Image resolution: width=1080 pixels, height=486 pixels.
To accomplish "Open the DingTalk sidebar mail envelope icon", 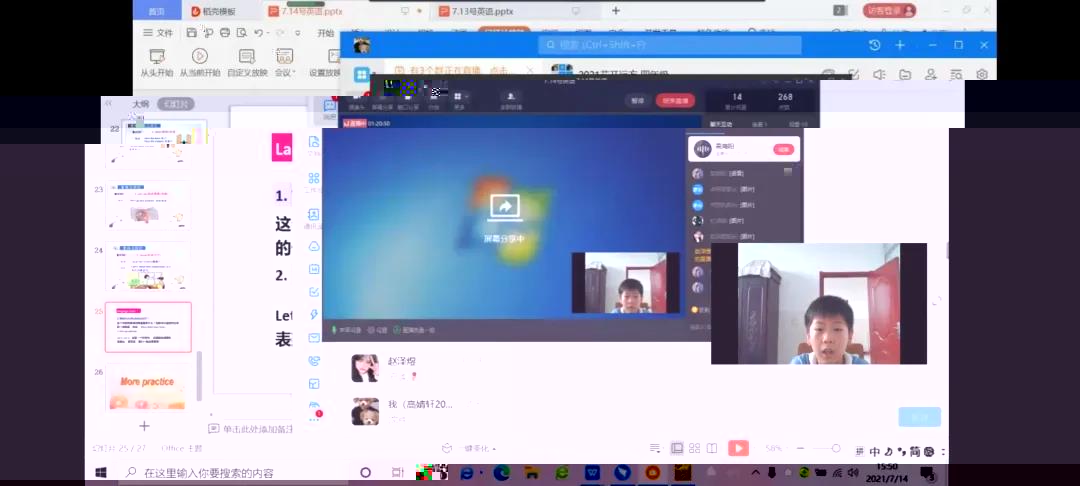I will (314, 337).
